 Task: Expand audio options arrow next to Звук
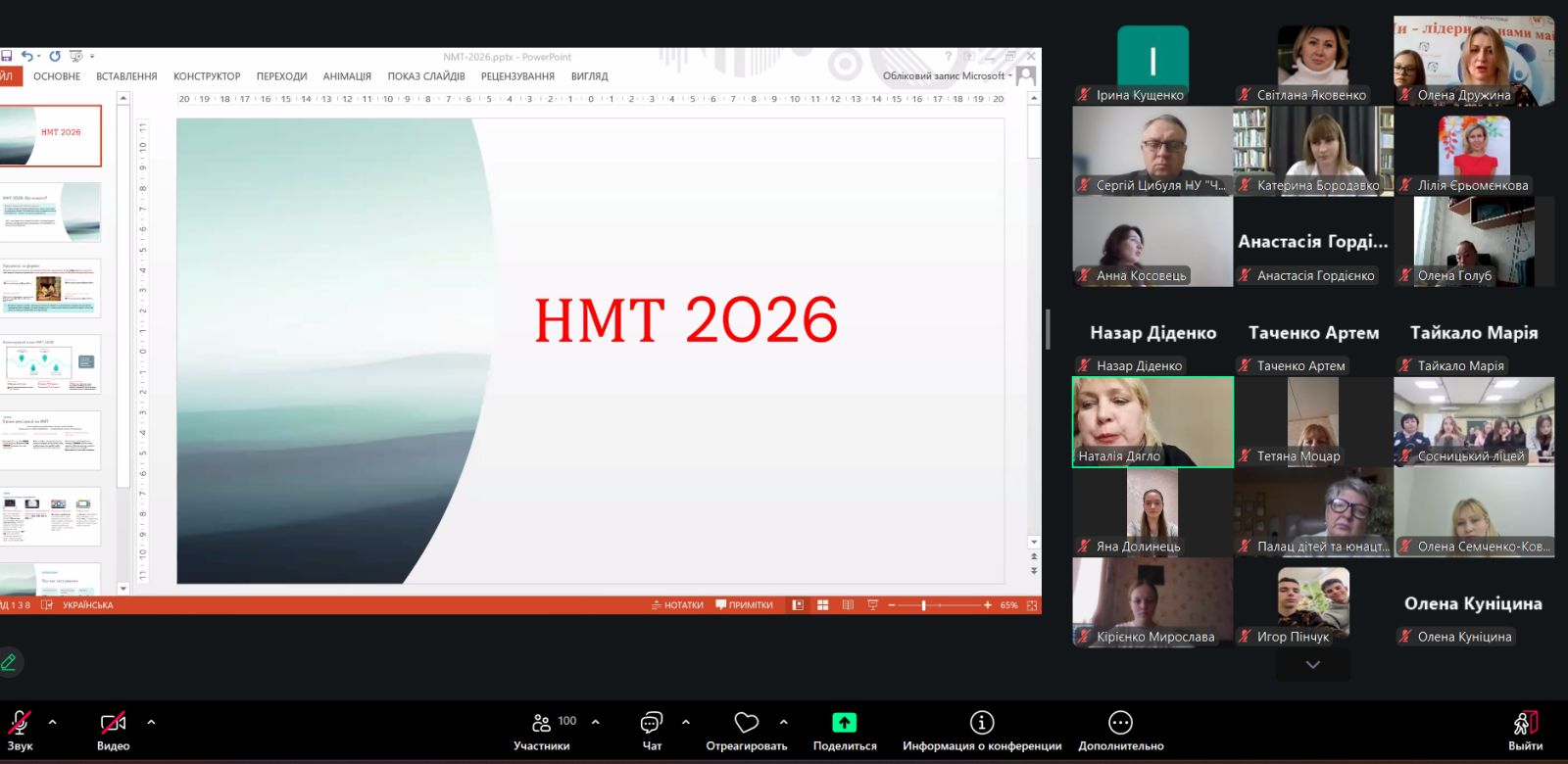53,722
